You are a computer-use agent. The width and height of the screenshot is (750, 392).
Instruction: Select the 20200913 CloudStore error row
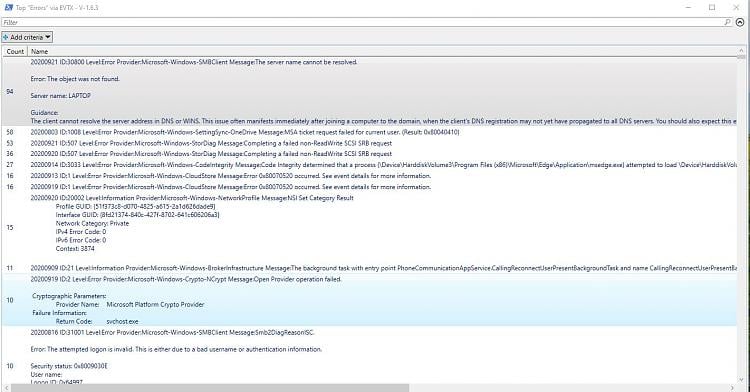click(x=370, y=176)
